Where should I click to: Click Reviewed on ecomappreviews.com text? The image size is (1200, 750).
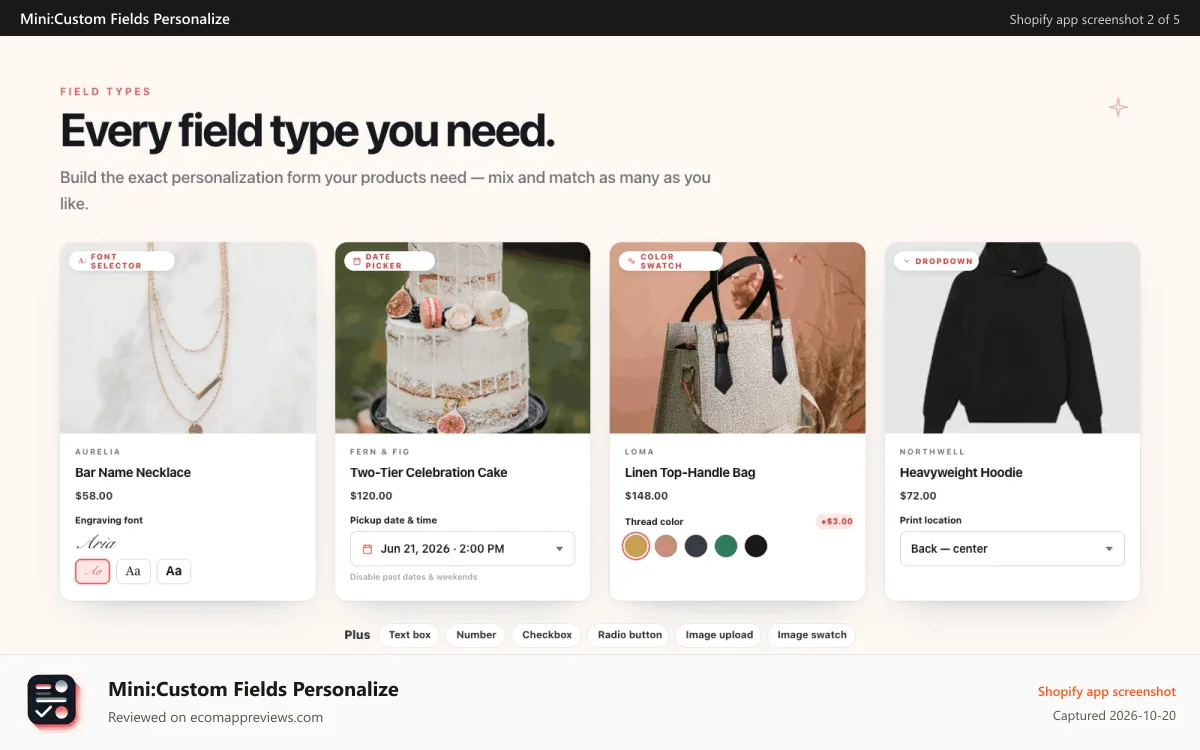click(216, 717)
